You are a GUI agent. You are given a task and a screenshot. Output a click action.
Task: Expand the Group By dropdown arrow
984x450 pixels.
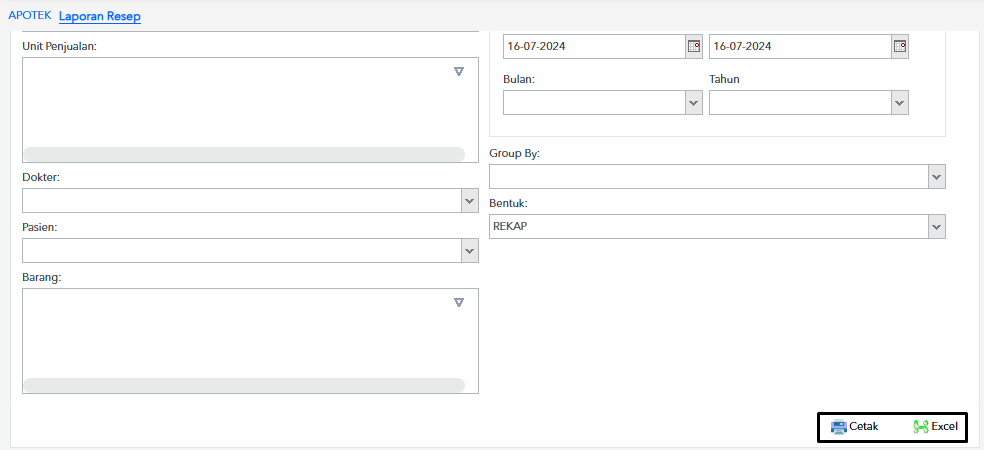coord(937,177)
